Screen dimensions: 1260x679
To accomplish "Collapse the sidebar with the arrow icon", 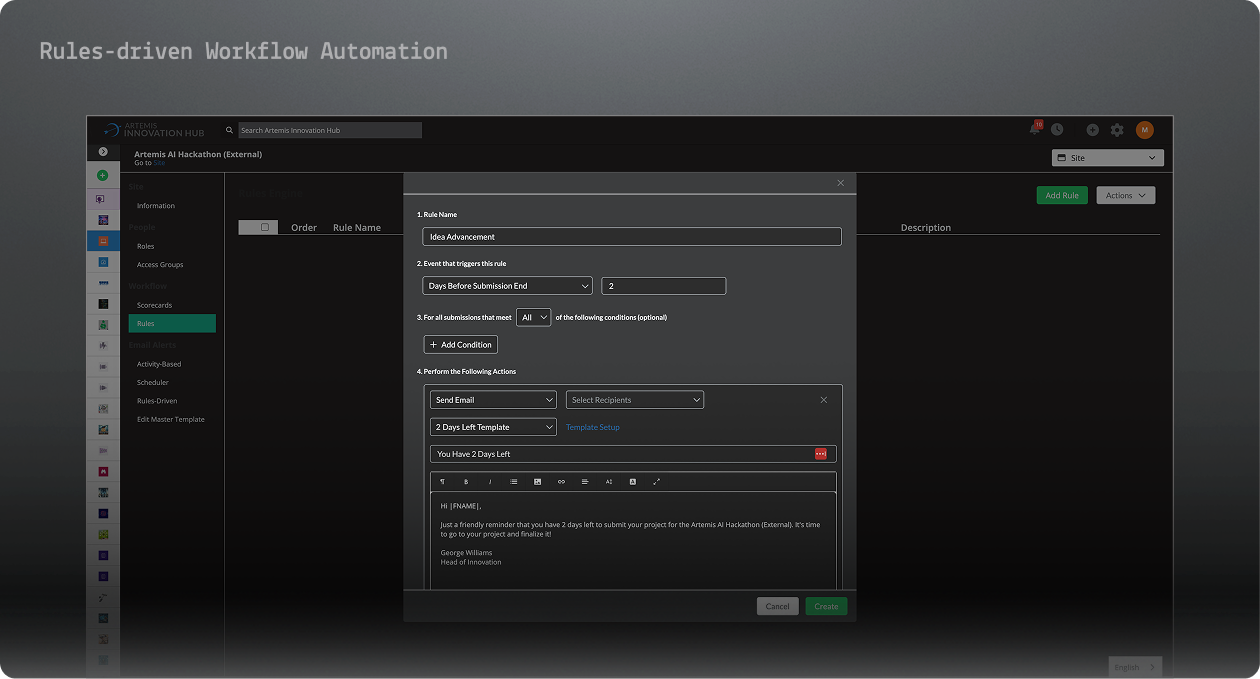I will [103, 150].
